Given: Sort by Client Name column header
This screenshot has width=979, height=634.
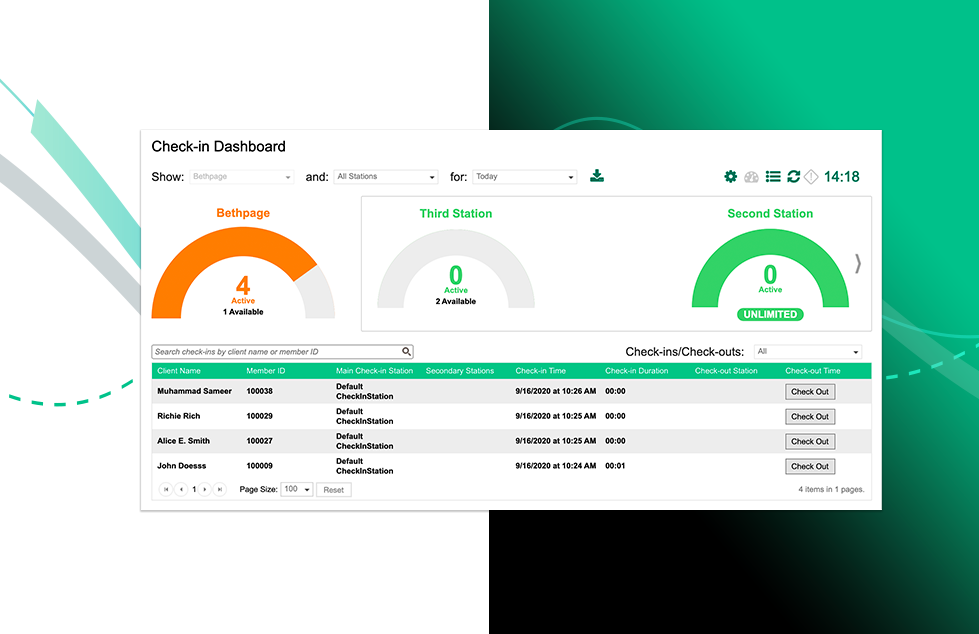Looking at the screenshot, I should (179, 371).
